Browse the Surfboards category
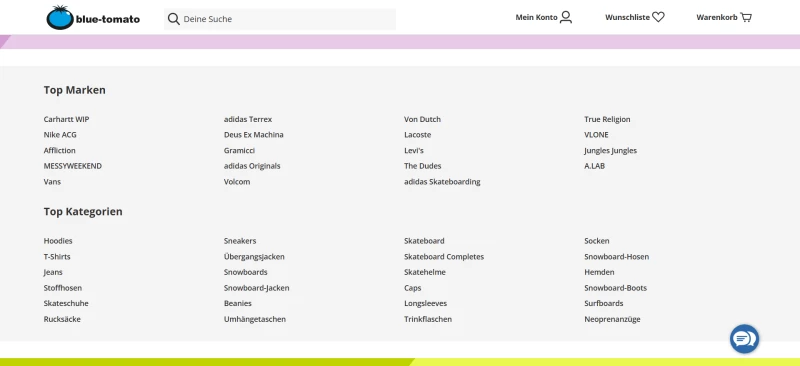Viewport: 800px width, 366px height. click(604, 303)
